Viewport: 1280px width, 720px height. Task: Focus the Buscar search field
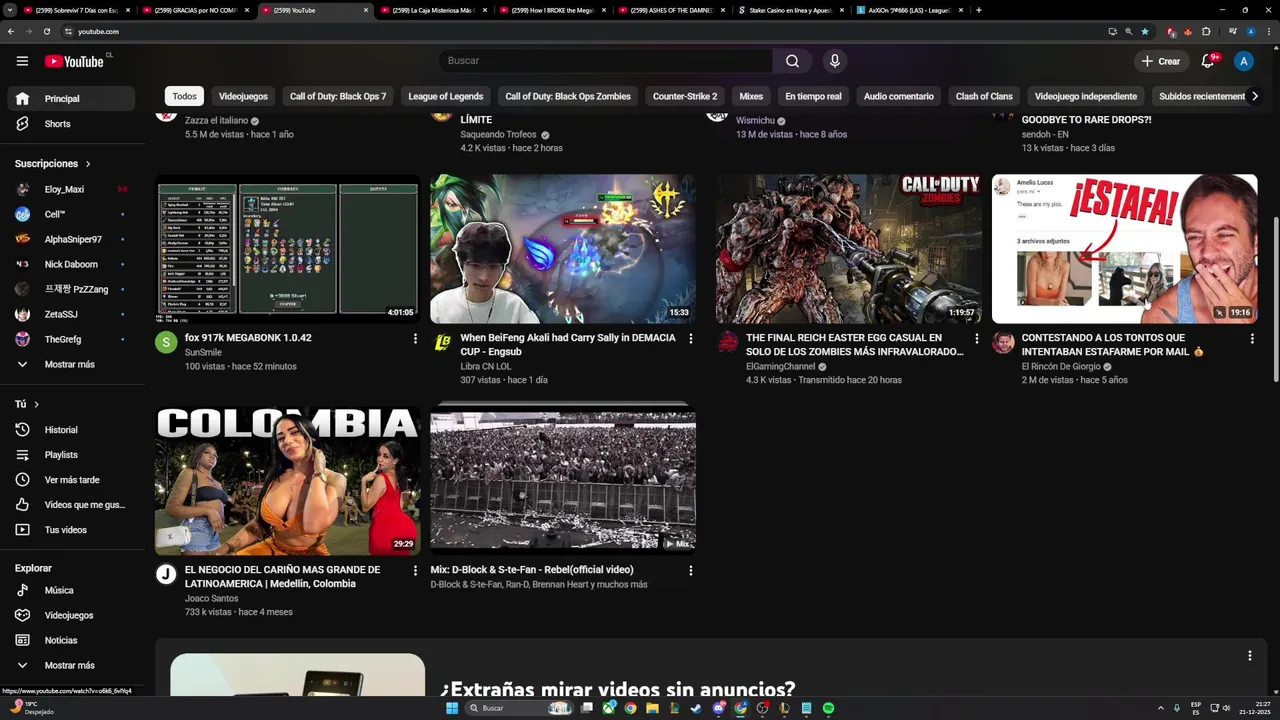604,61
